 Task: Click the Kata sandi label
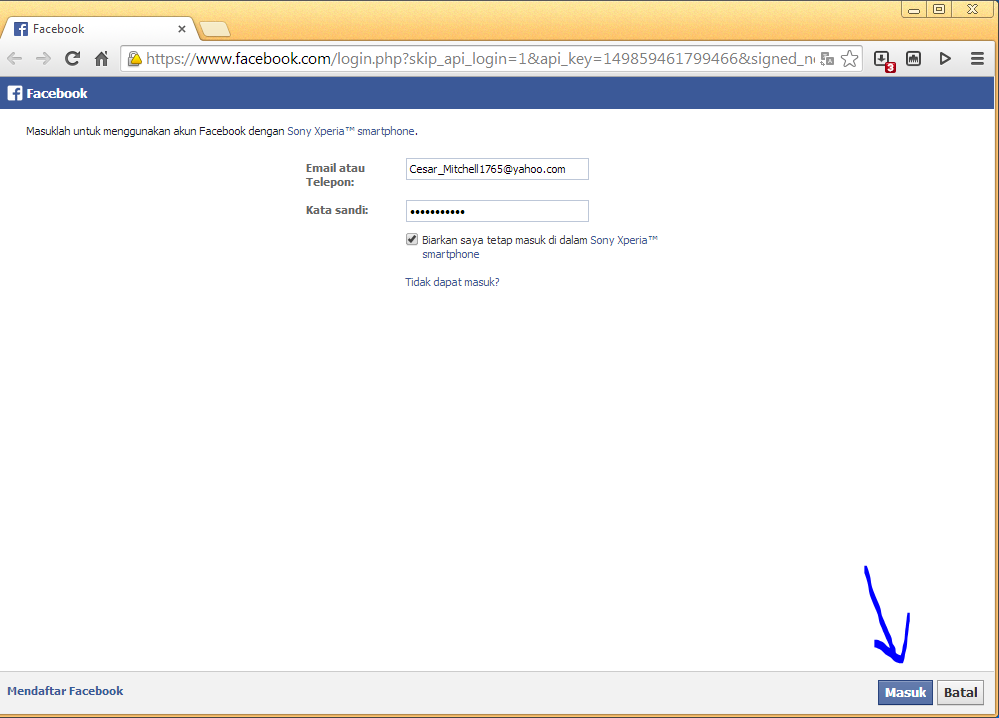click(337, 210)
